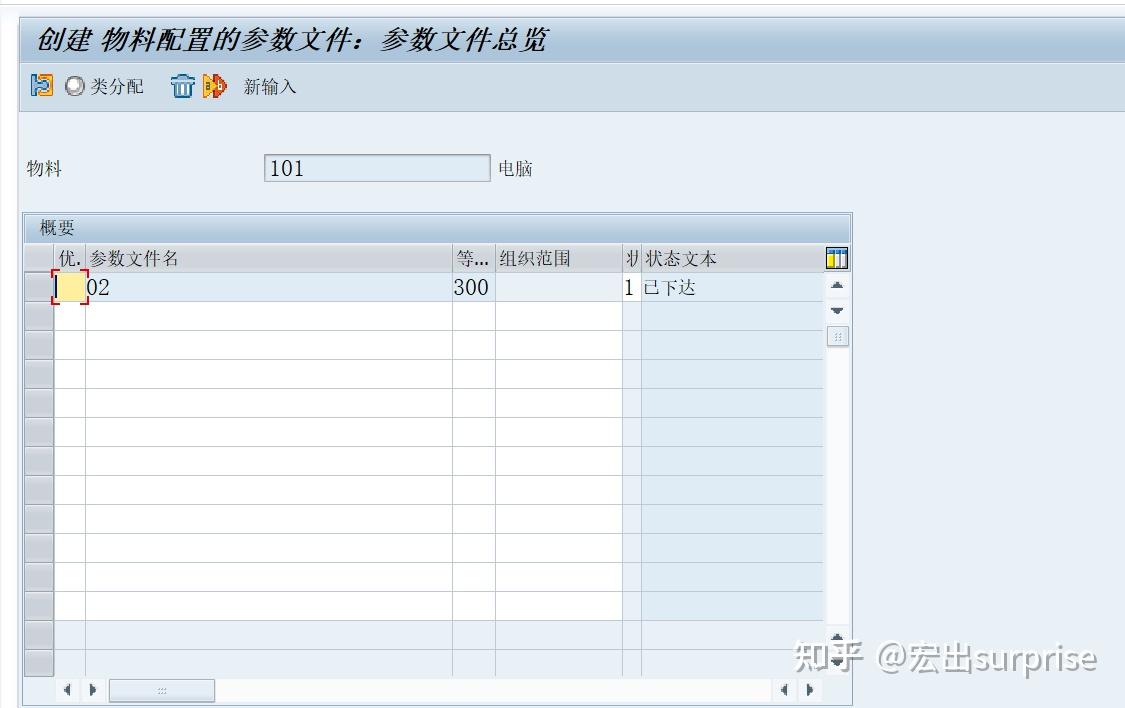Click the right arrow of horizontal scrollbar
This screenshot has width=1125, height=708.
click(93, 690)
